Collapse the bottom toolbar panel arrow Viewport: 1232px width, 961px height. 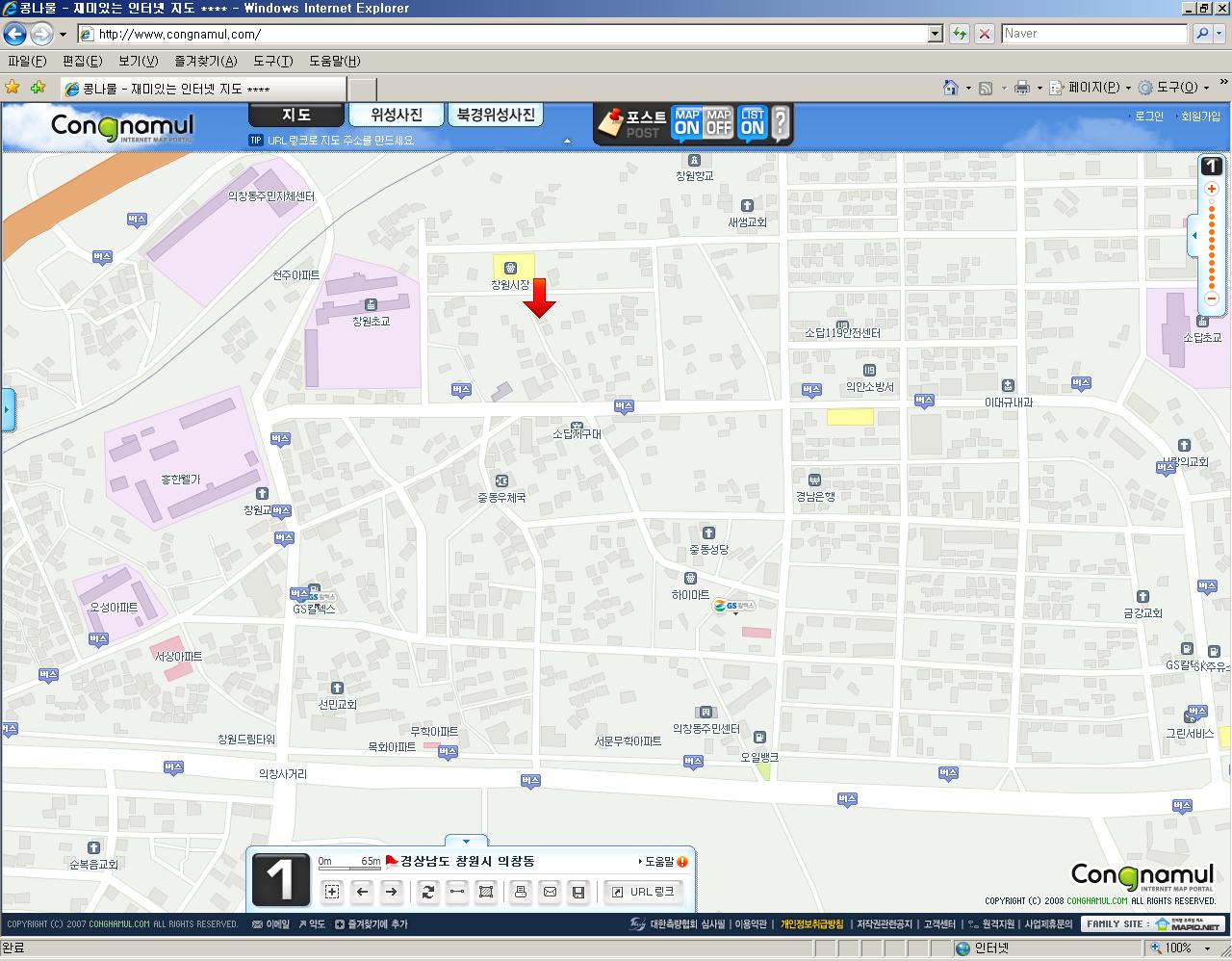(467, 841)
